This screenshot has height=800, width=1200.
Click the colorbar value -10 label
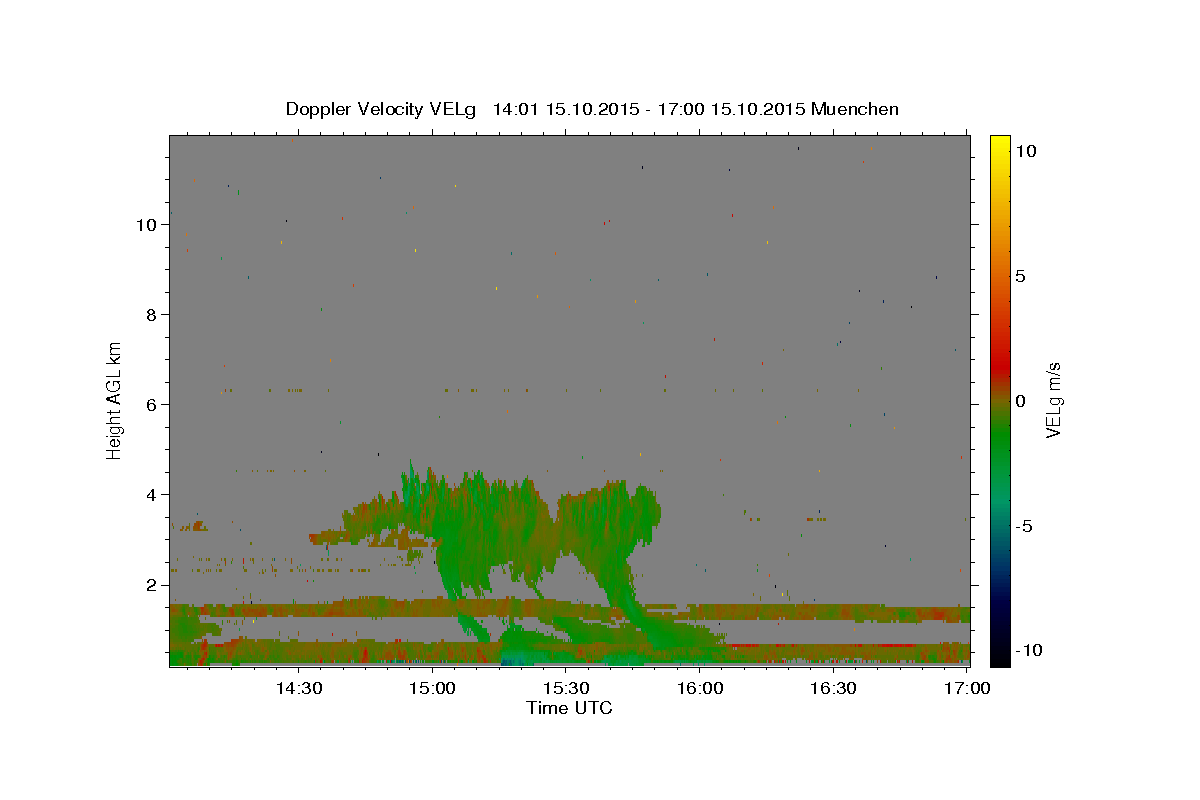pos(1028,651)
